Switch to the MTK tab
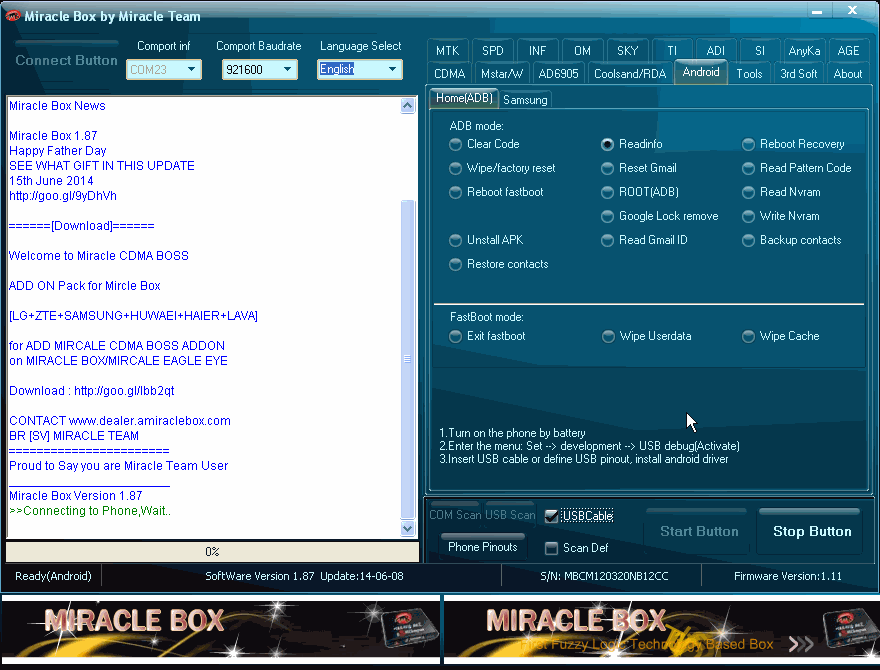Viewport: 880px width, 670px height. 447,51
